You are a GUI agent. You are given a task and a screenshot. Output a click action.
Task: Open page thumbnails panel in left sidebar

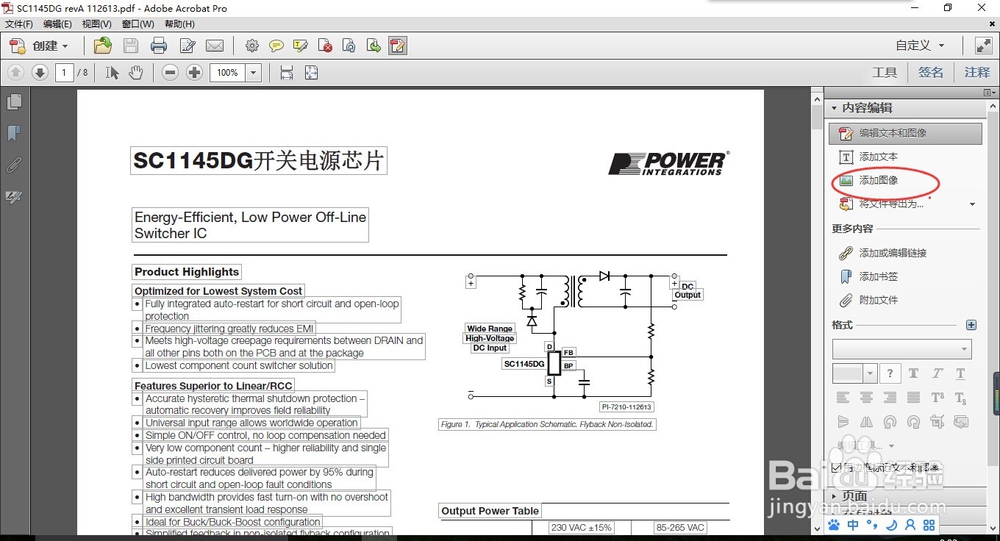coord(14,102)
